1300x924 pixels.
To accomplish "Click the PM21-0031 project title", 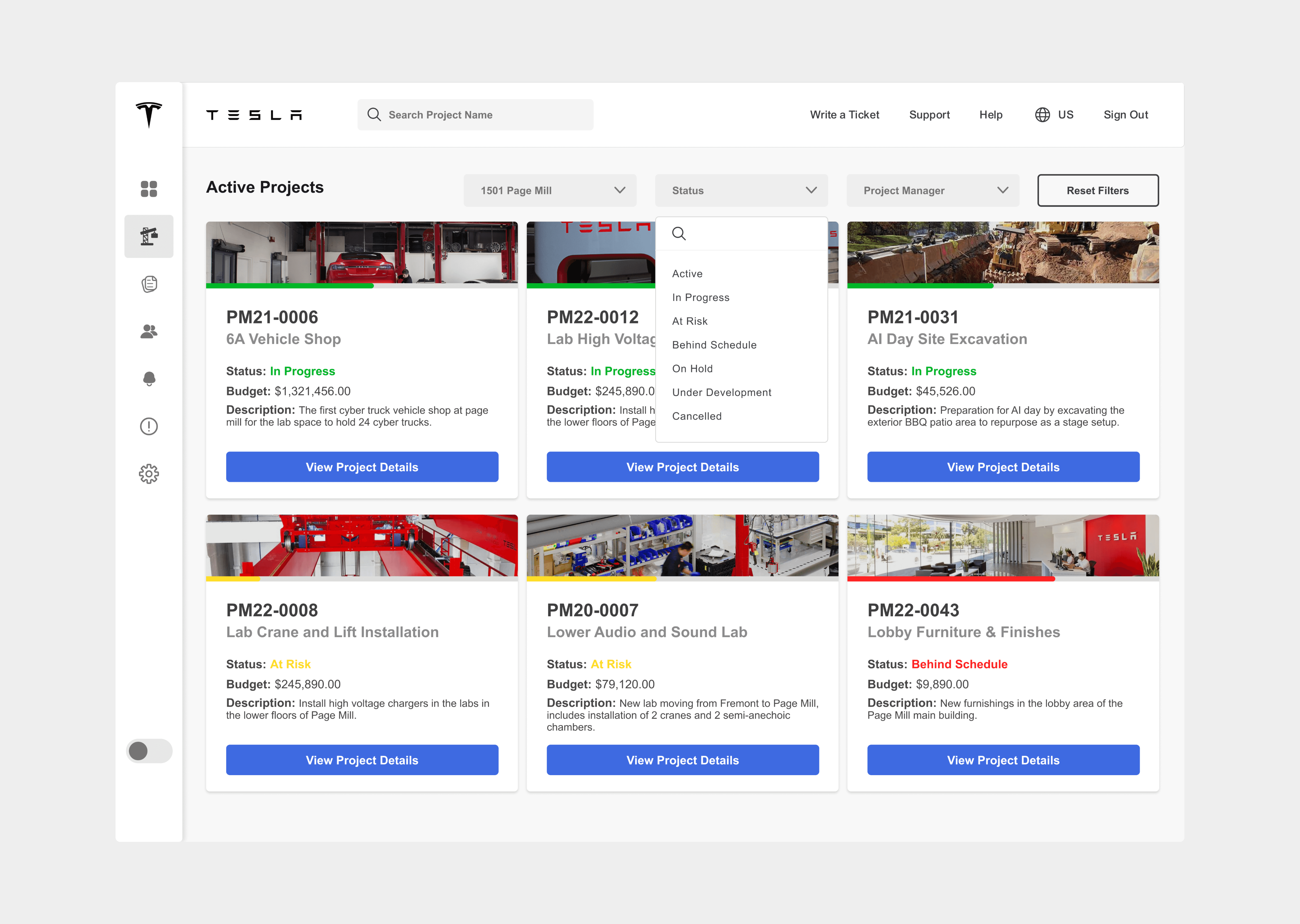I will pyautogui.click(x=913, y=317).
